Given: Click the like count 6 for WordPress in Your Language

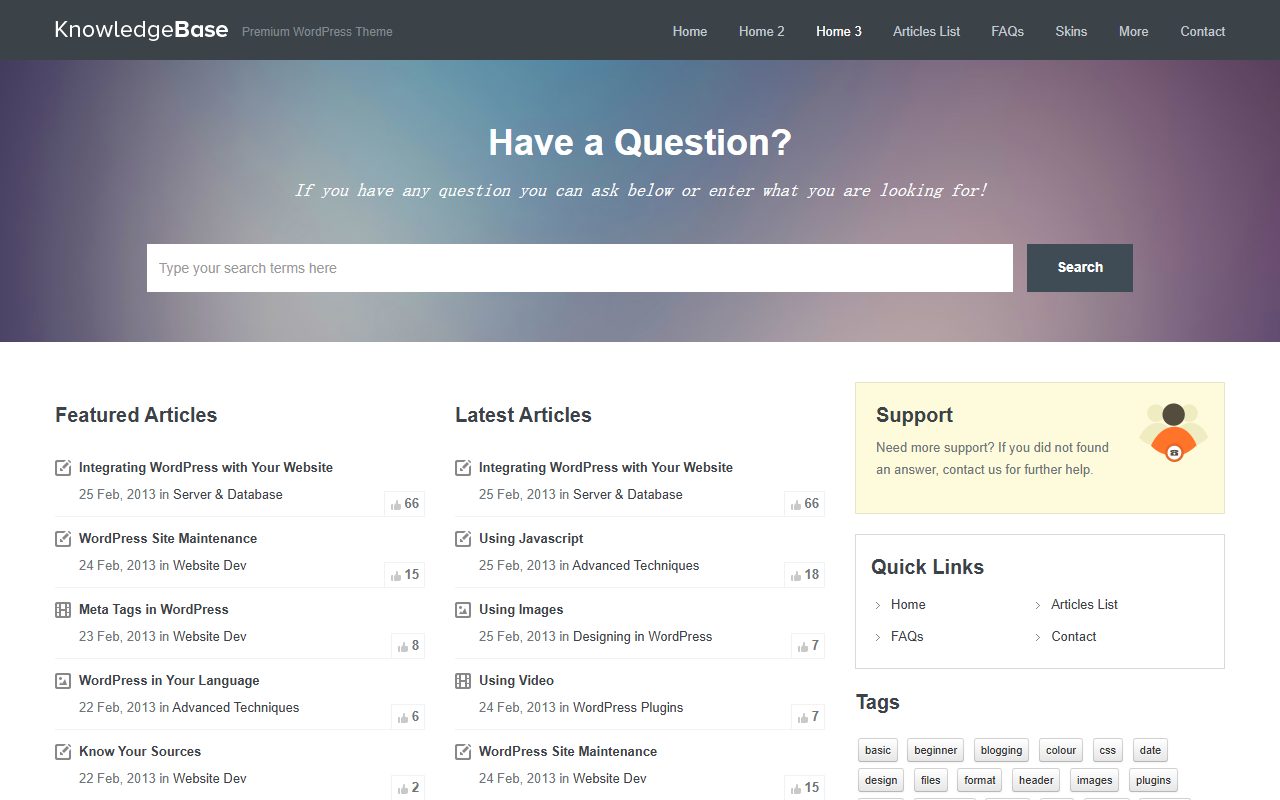Looking at the screenshot, I should [408, 717].
